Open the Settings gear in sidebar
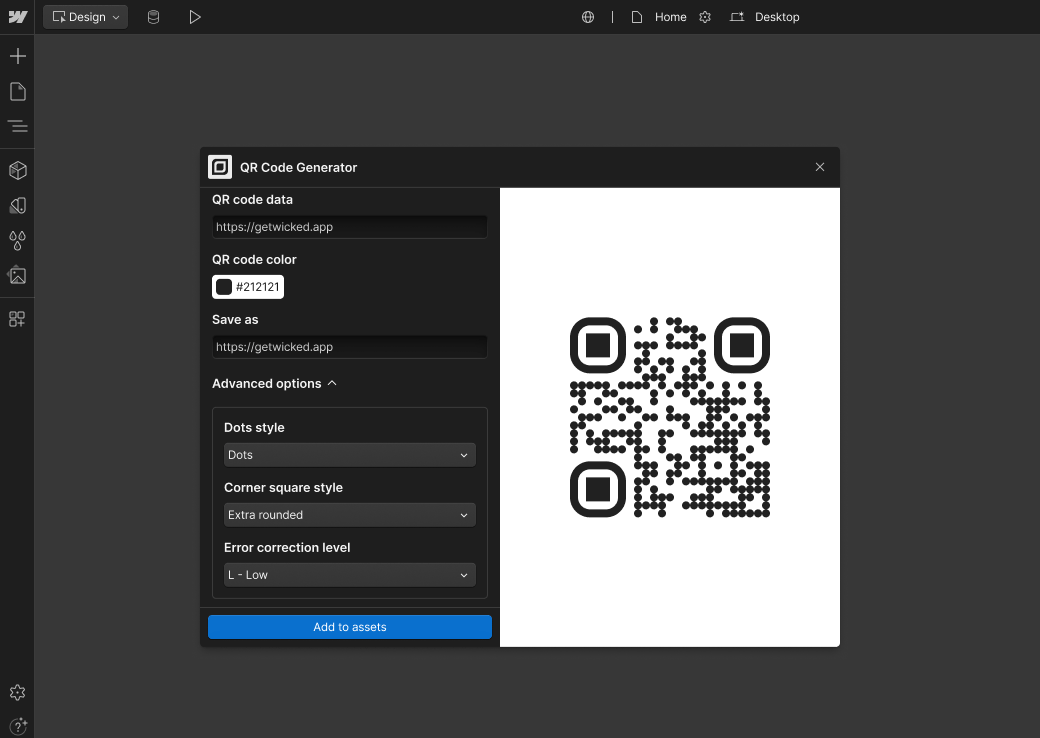 pyautogui.click(x=18, y=693)
